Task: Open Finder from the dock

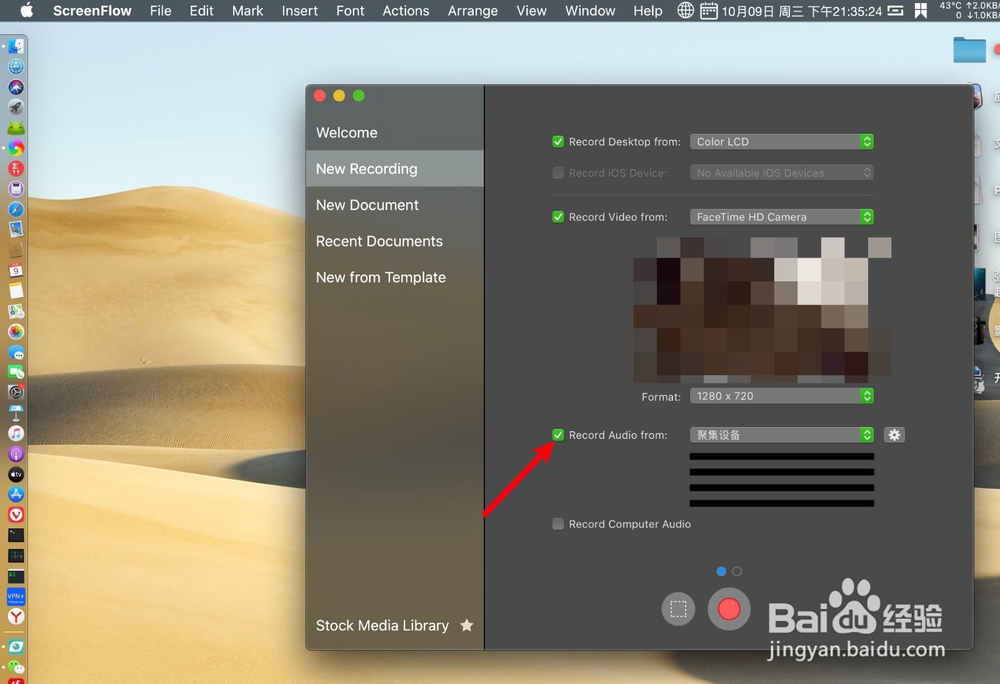Action: (x=16, y=46)
